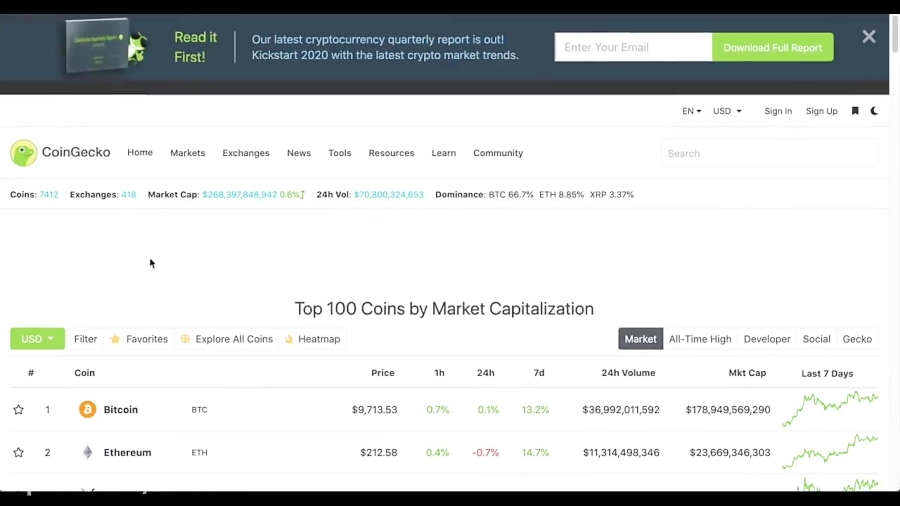Sort by 24h column header
This screenshot has width=900, height=506.
tap(485, 373)
